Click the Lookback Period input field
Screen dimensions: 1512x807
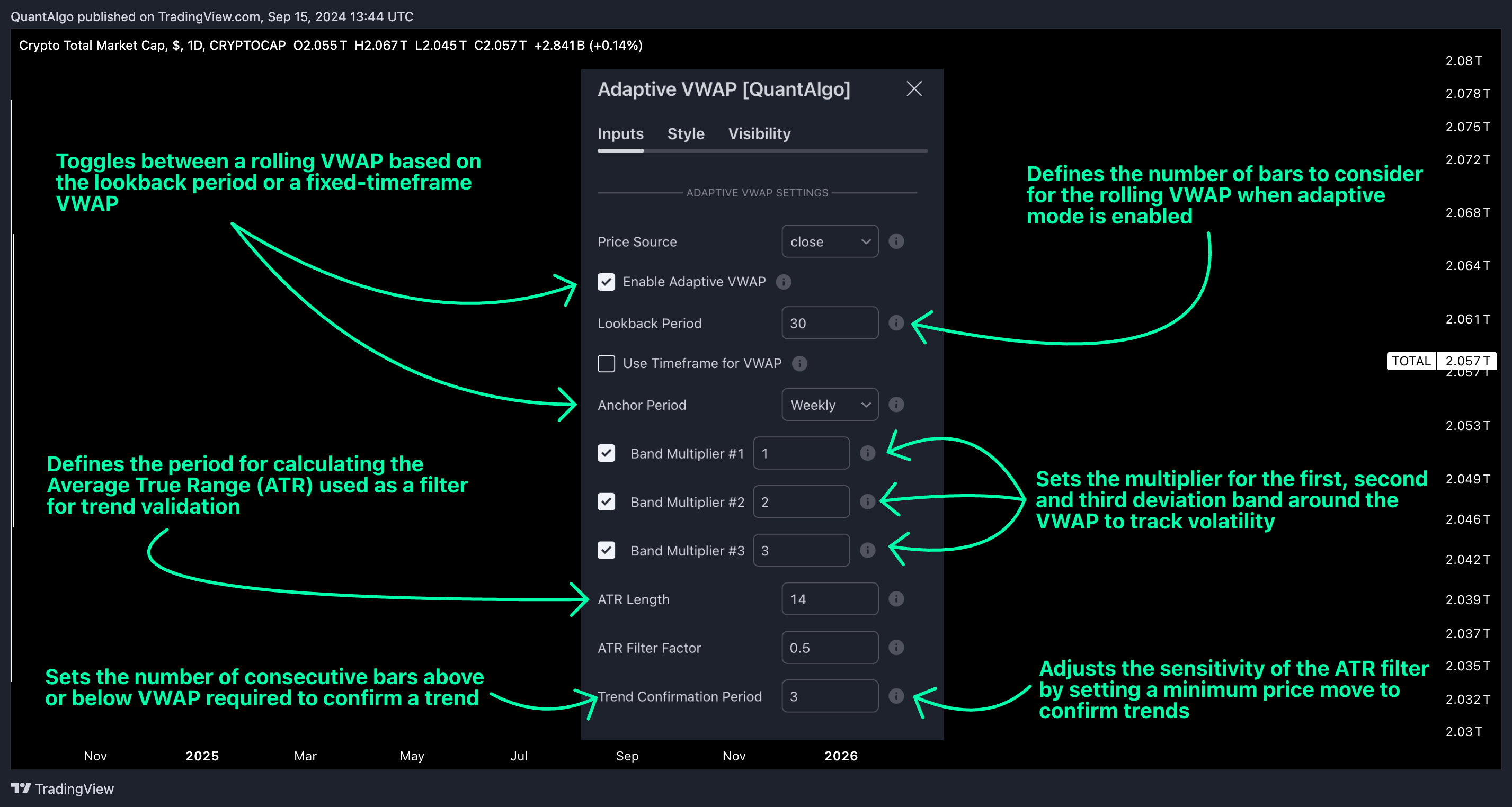[x=829, y=322]
